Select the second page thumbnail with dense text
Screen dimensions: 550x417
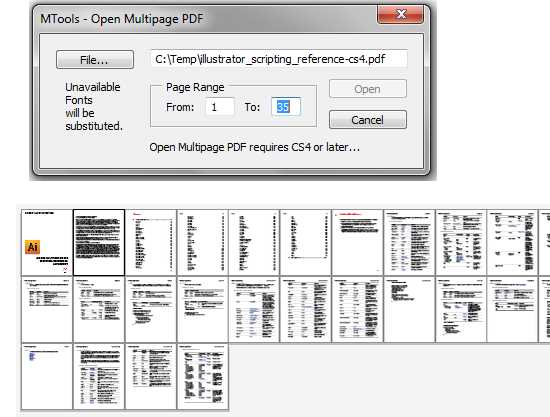(x=99, y=242)
